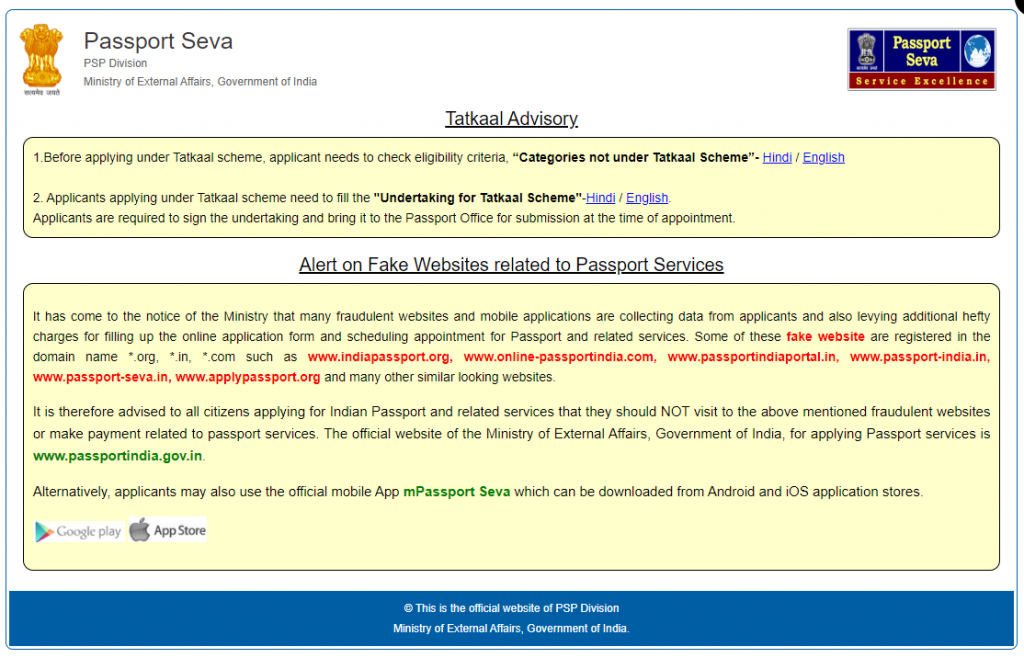Click Alert on Fake Websites heading
The height and width of the screenshot is (658, 1024).
[511, 264]
